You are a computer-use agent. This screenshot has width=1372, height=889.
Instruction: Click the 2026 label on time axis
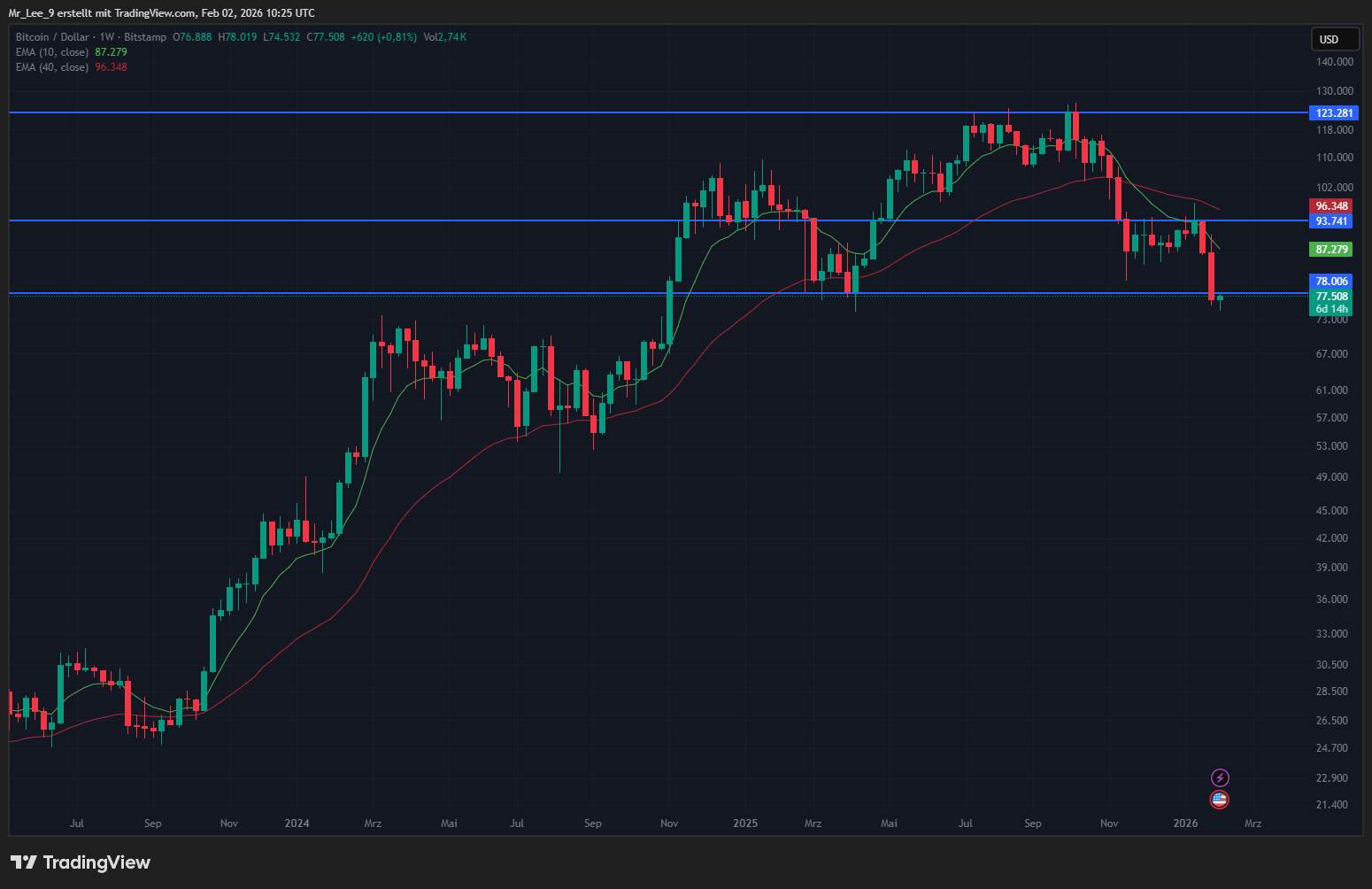1185,823
